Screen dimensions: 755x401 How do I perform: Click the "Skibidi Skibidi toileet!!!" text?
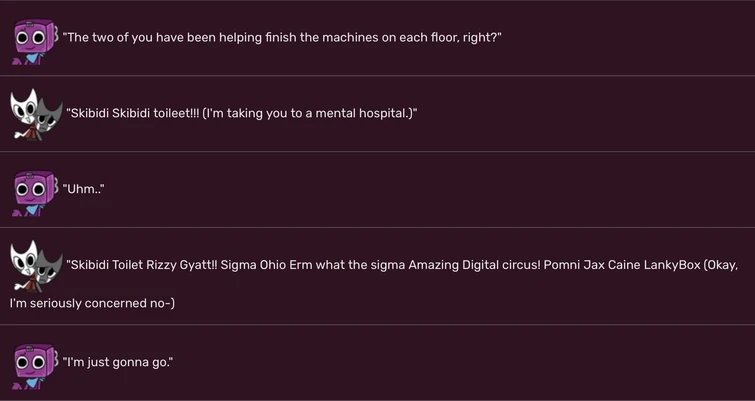133,113
